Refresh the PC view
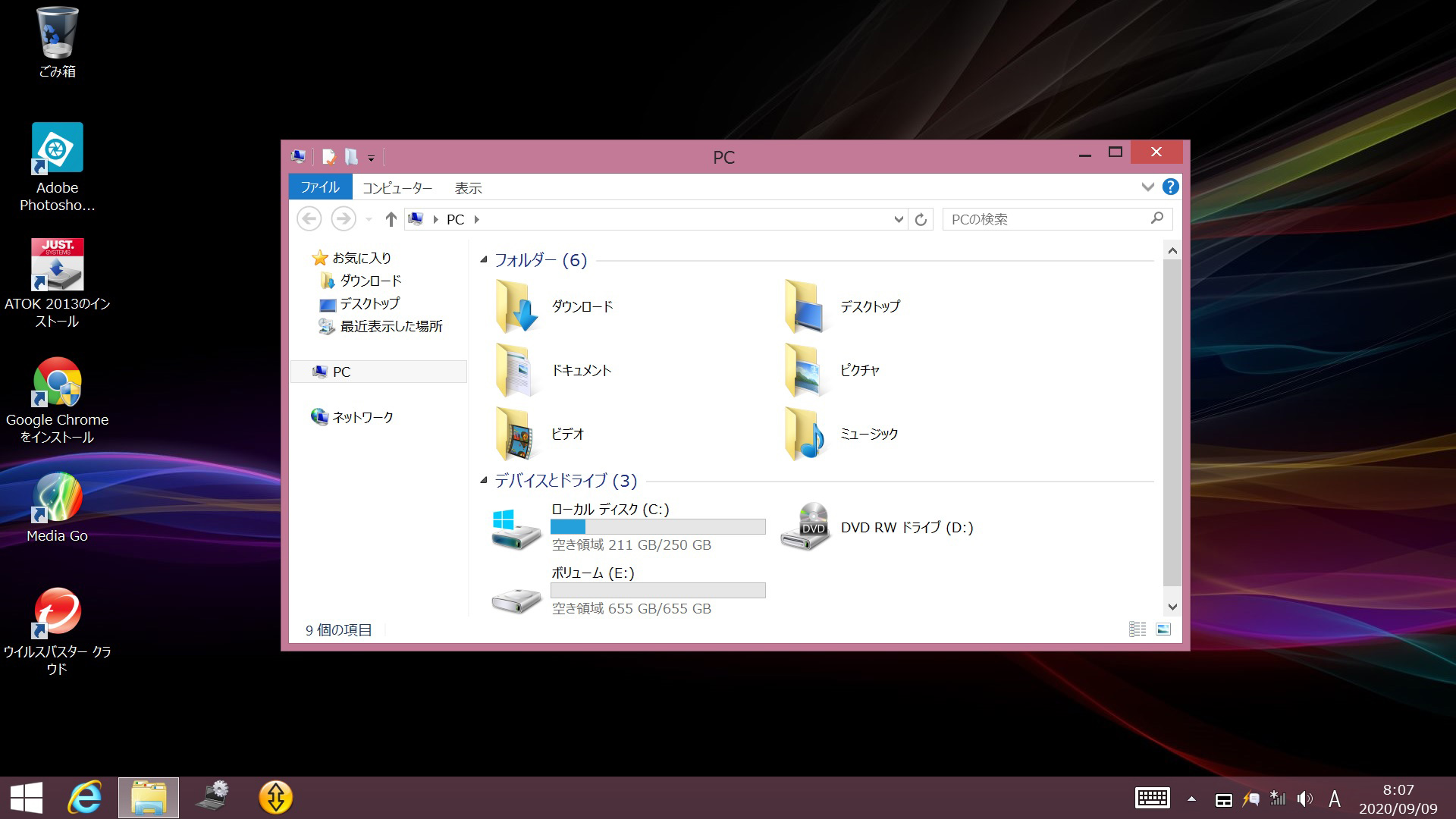The height and width of the screenshot is (819, 1456). (921, 219)
